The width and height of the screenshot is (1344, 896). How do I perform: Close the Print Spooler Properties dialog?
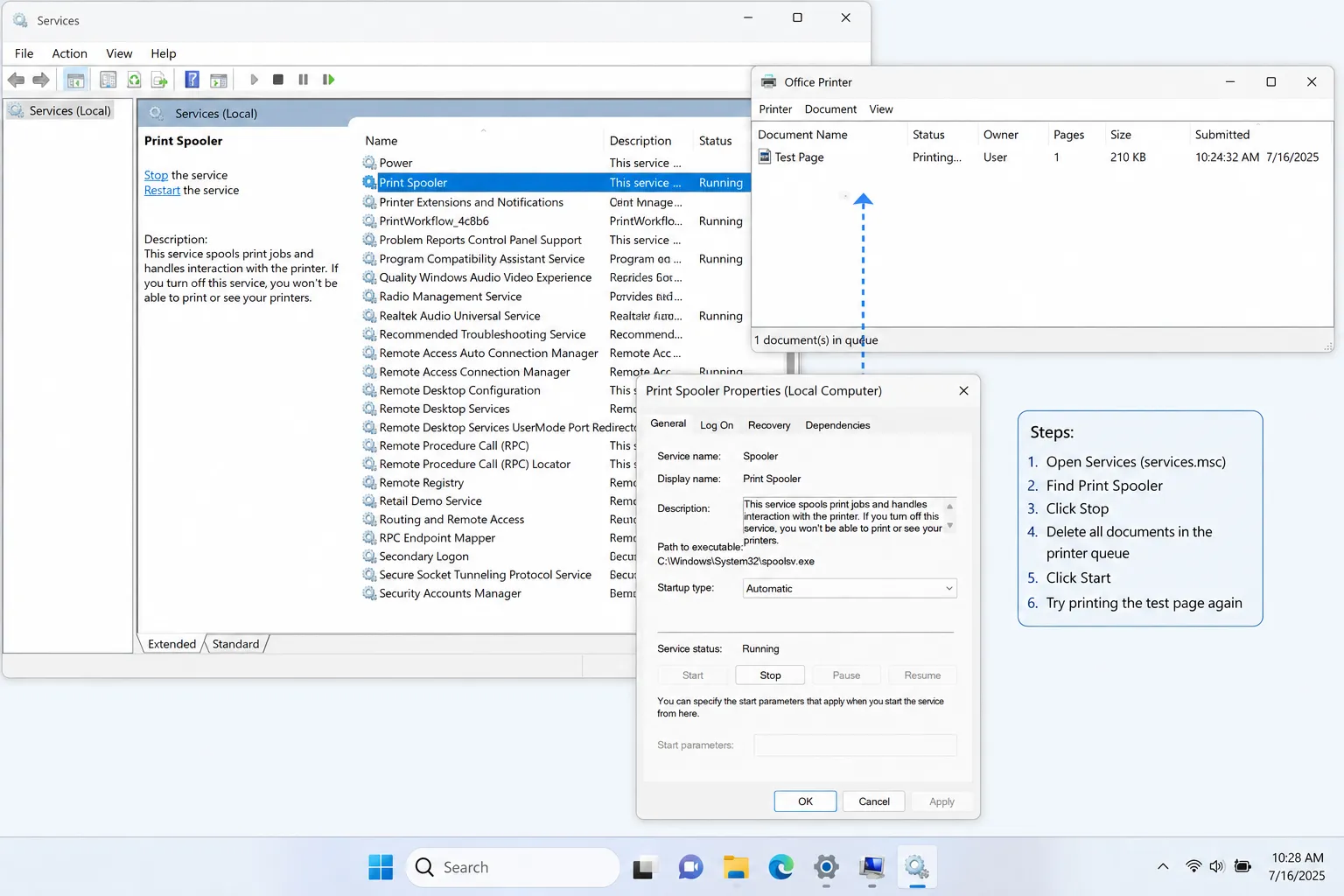(963, 391)
